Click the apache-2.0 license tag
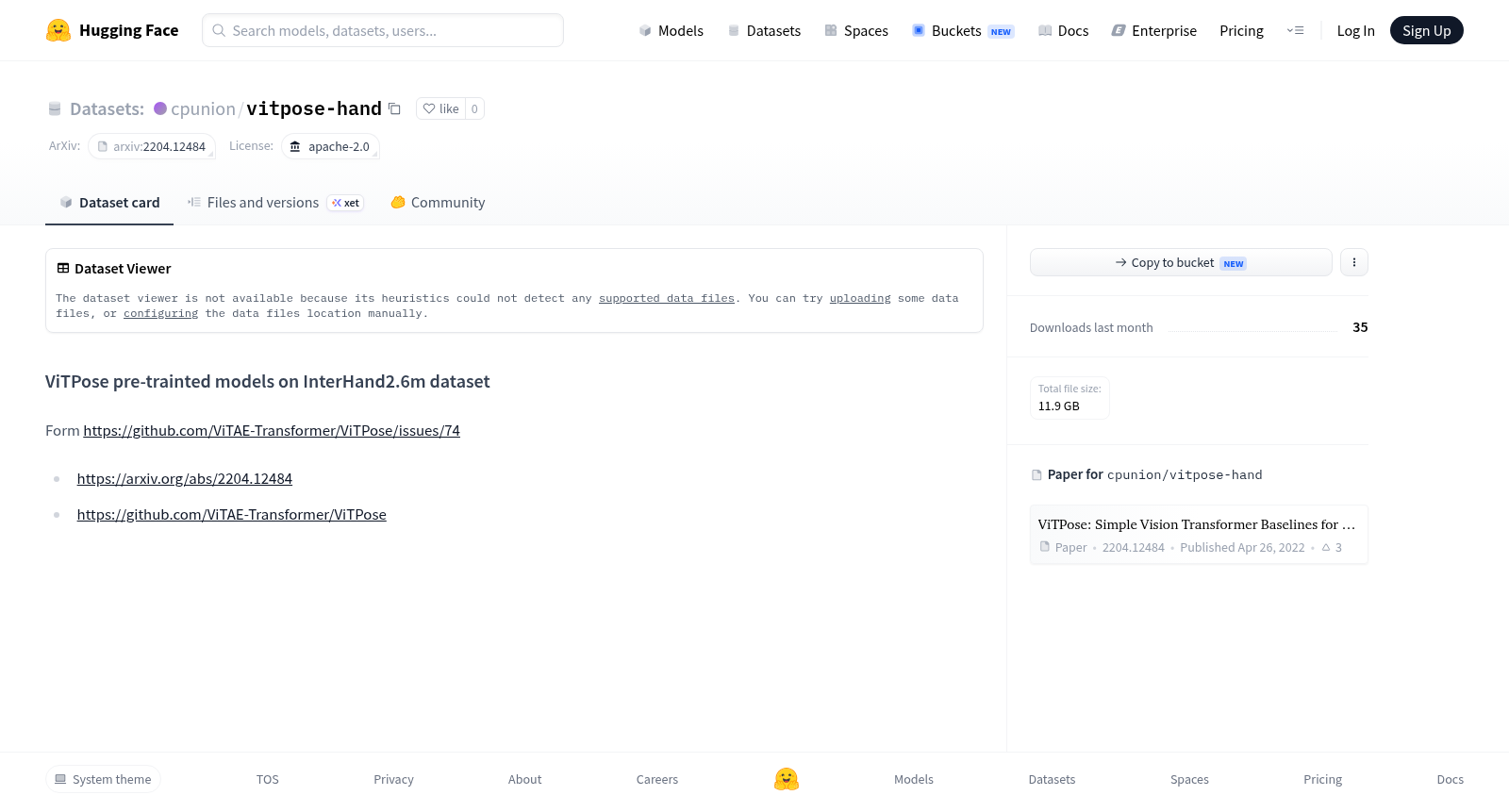 pos(330,146)
